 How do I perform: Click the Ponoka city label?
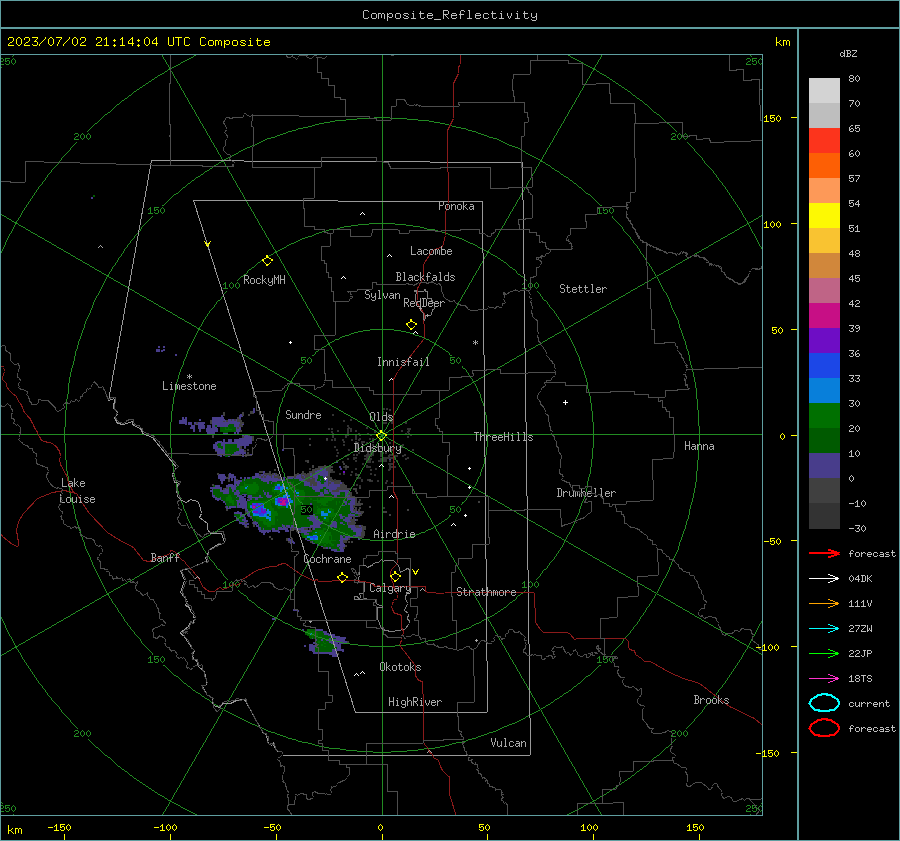pos(456,206)
